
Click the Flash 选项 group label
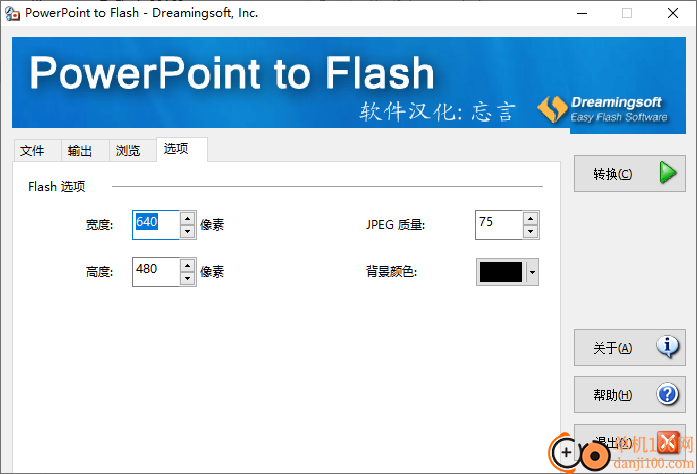point(56,186)
